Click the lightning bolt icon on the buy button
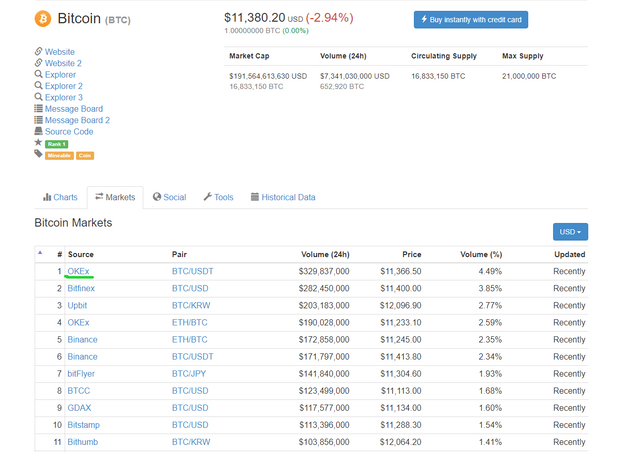 [x=424, y=19]
